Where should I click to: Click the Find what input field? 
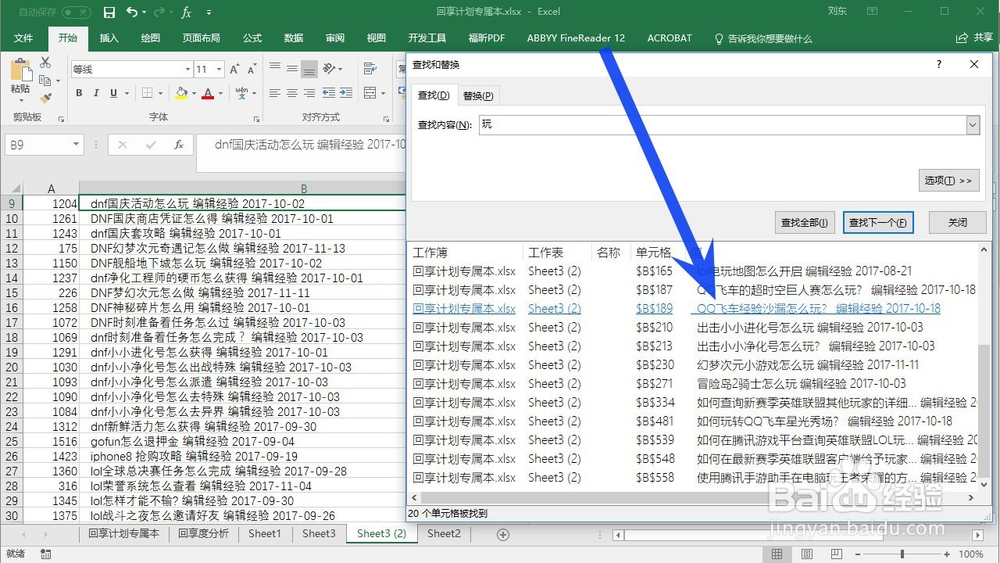pyautogui.click(x=723, y=125)
